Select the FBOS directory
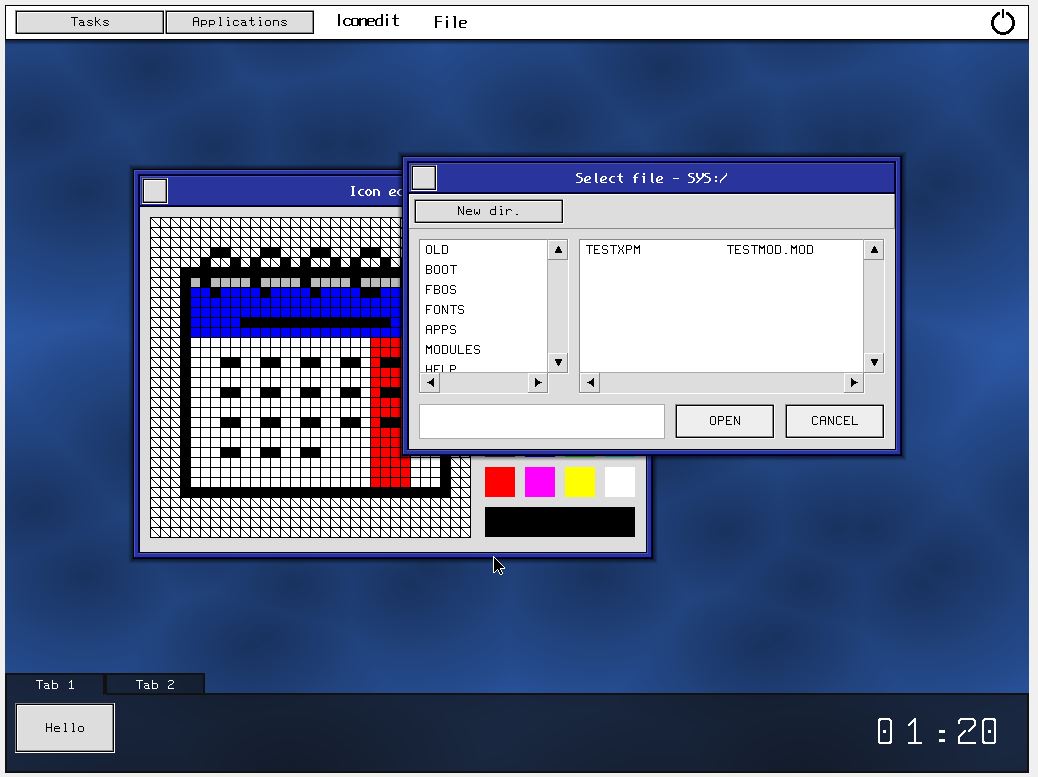This screenshot has height=777, width=1038. [x=441, y=289]
